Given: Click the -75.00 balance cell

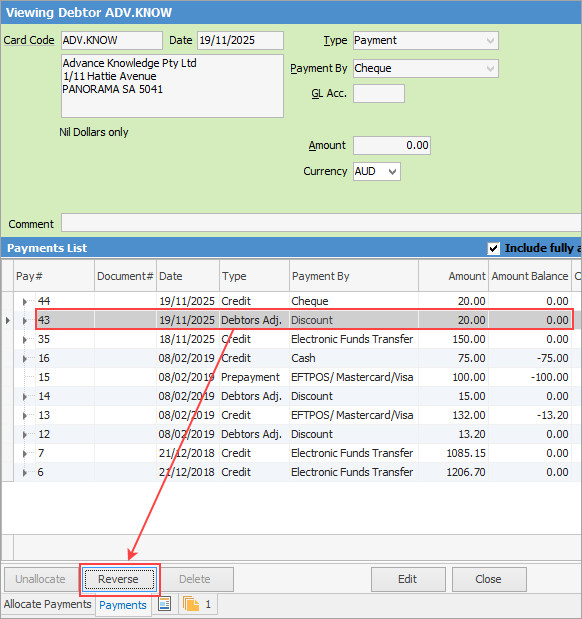Looking at the screenshot, I should coord(530,358).
